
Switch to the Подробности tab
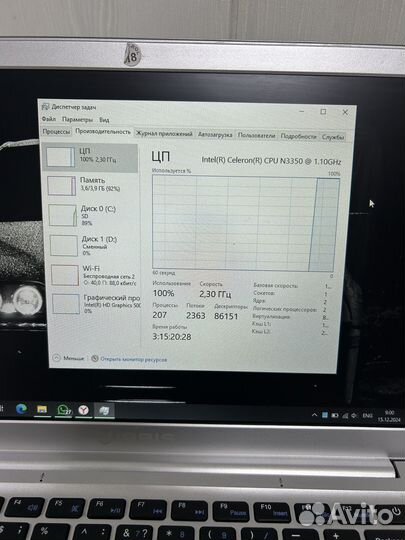[x=298, y=136]
